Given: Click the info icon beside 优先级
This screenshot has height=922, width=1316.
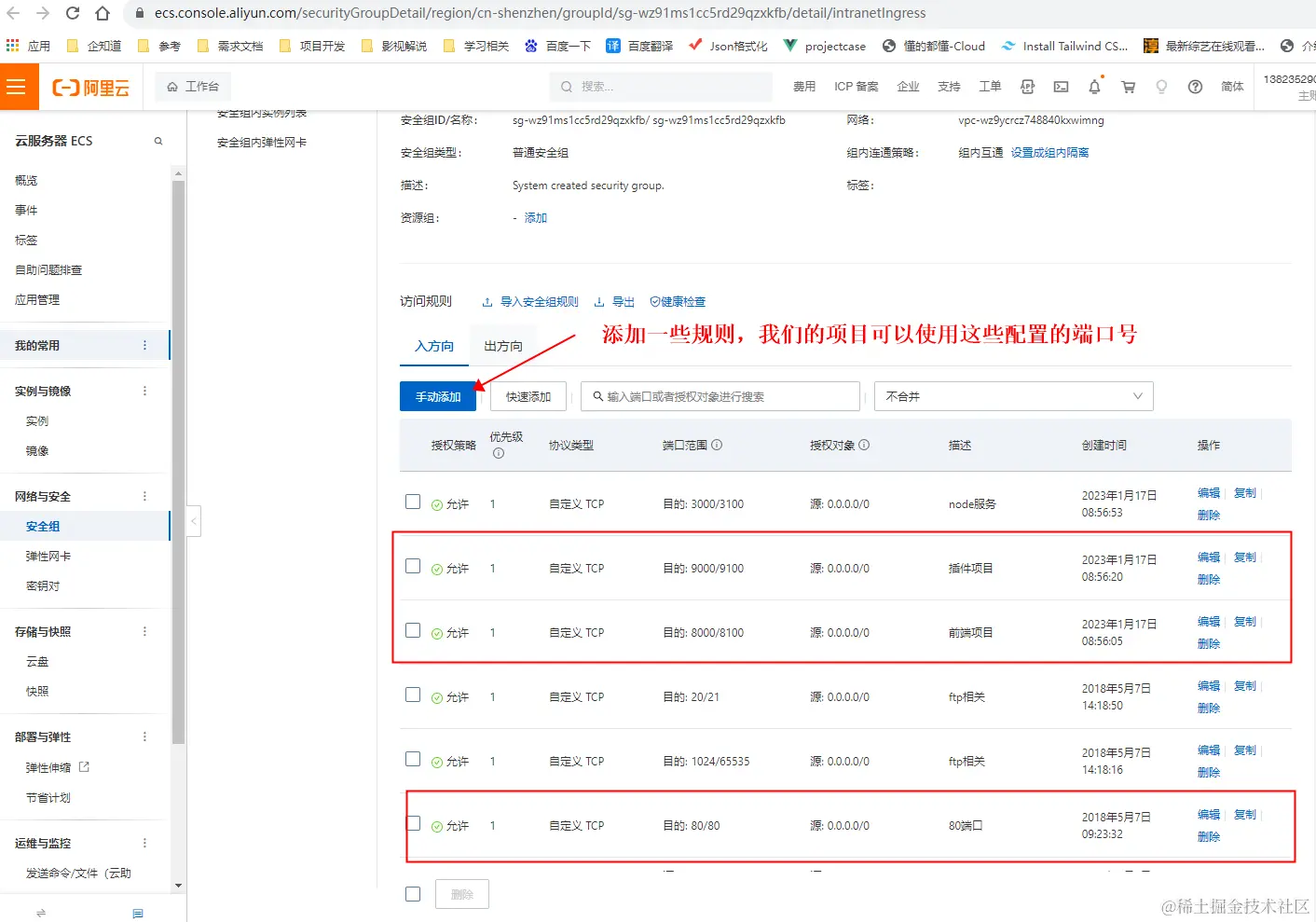Looking at the screenshot, I should 499,454.
